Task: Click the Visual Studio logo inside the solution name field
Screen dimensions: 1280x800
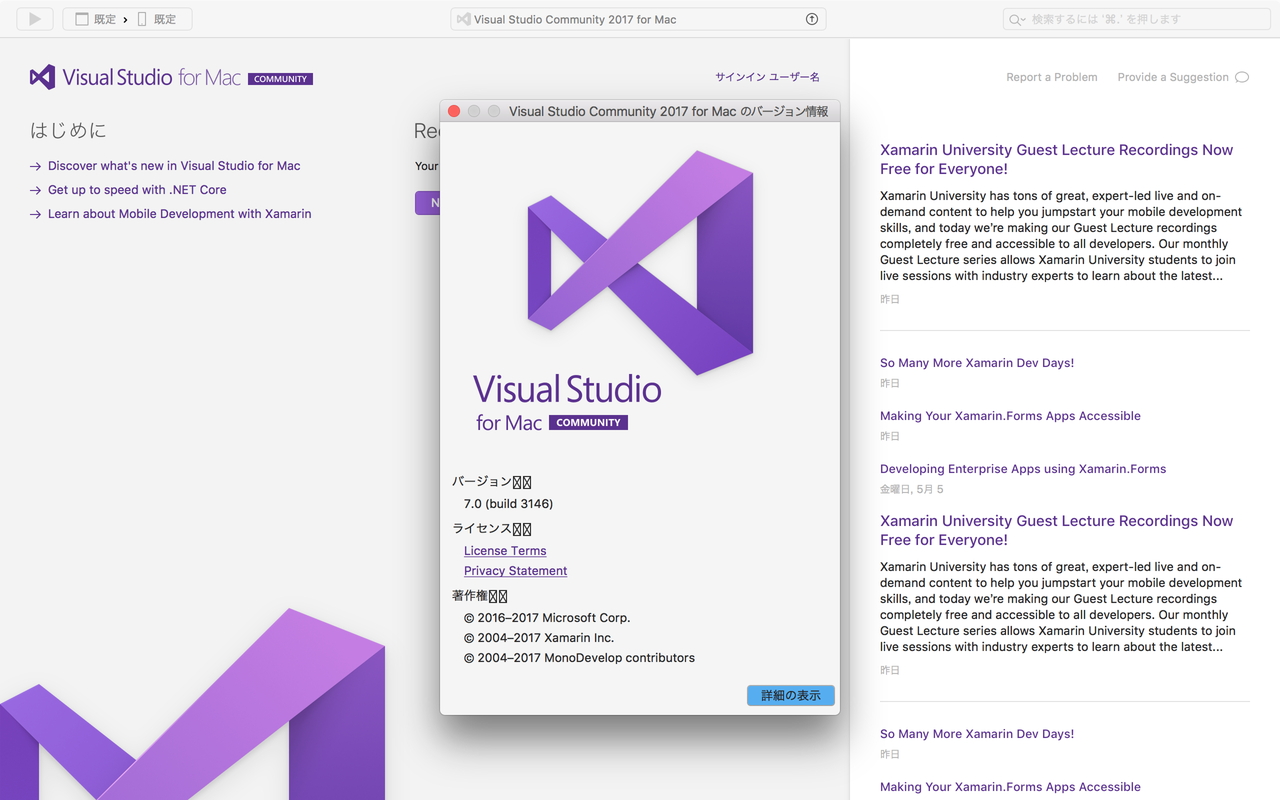Action: [463, 18]
